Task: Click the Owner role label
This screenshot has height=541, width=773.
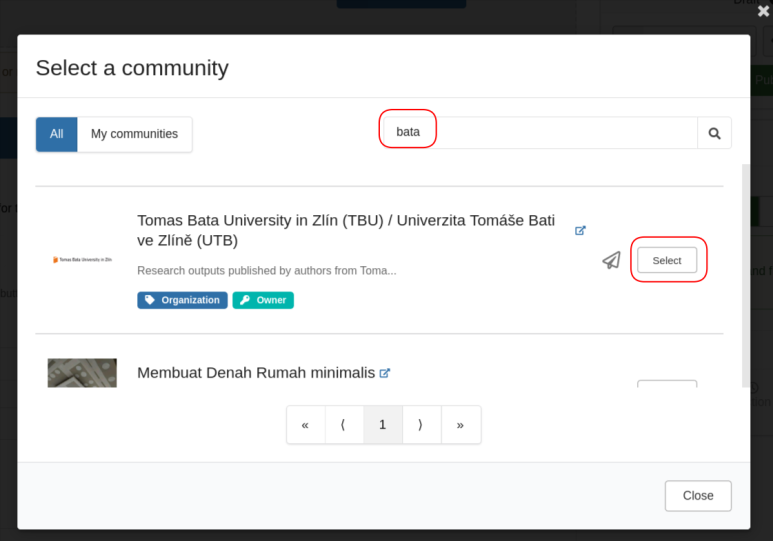Action: point(263,300)
